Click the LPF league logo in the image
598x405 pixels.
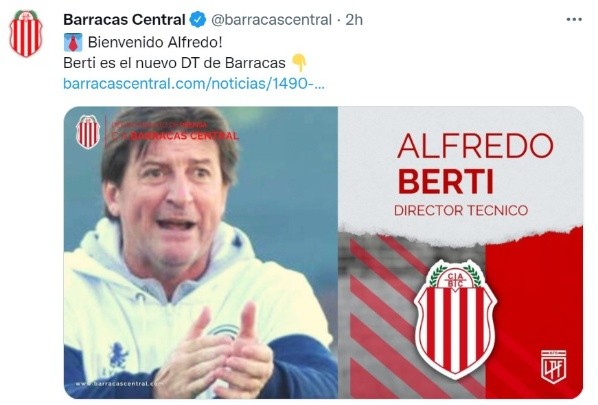pyautogui.click(x=553, y=366)
